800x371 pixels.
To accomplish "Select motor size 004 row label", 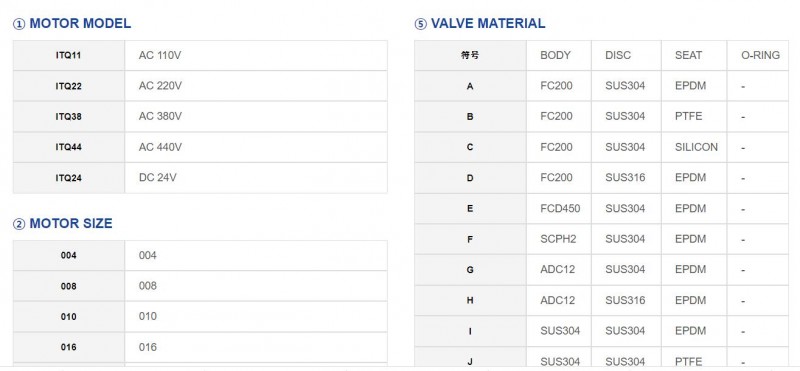I will (x=68, y=256).
